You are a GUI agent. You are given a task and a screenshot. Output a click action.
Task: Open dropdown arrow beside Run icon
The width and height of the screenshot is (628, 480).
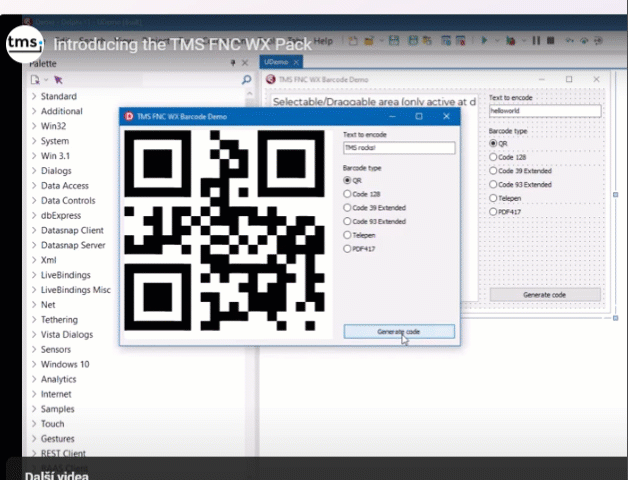[x=497, y=40]
